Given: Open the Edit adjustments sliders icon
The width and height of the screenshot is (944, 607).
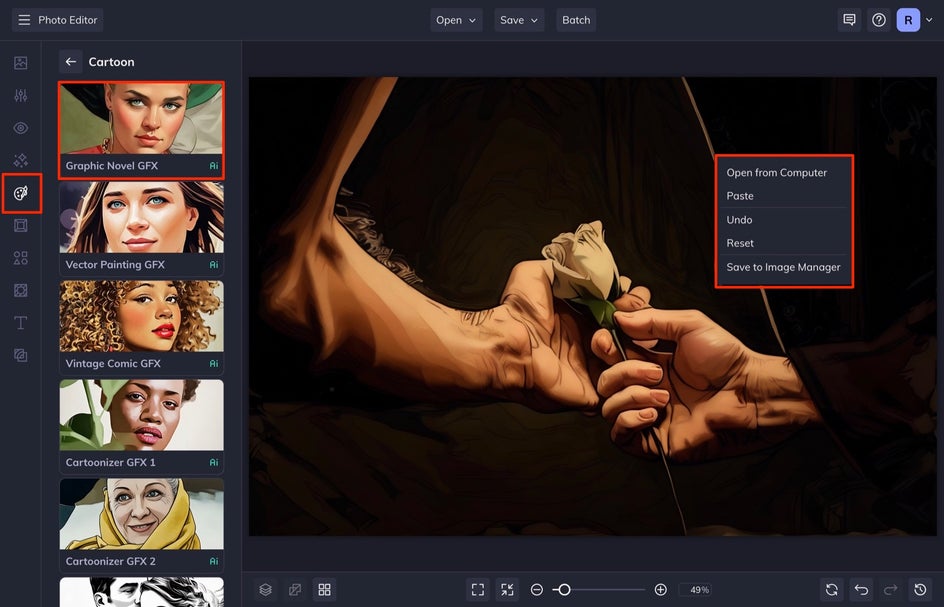Looking at the screenshot, I should click(x=20, y=95).
